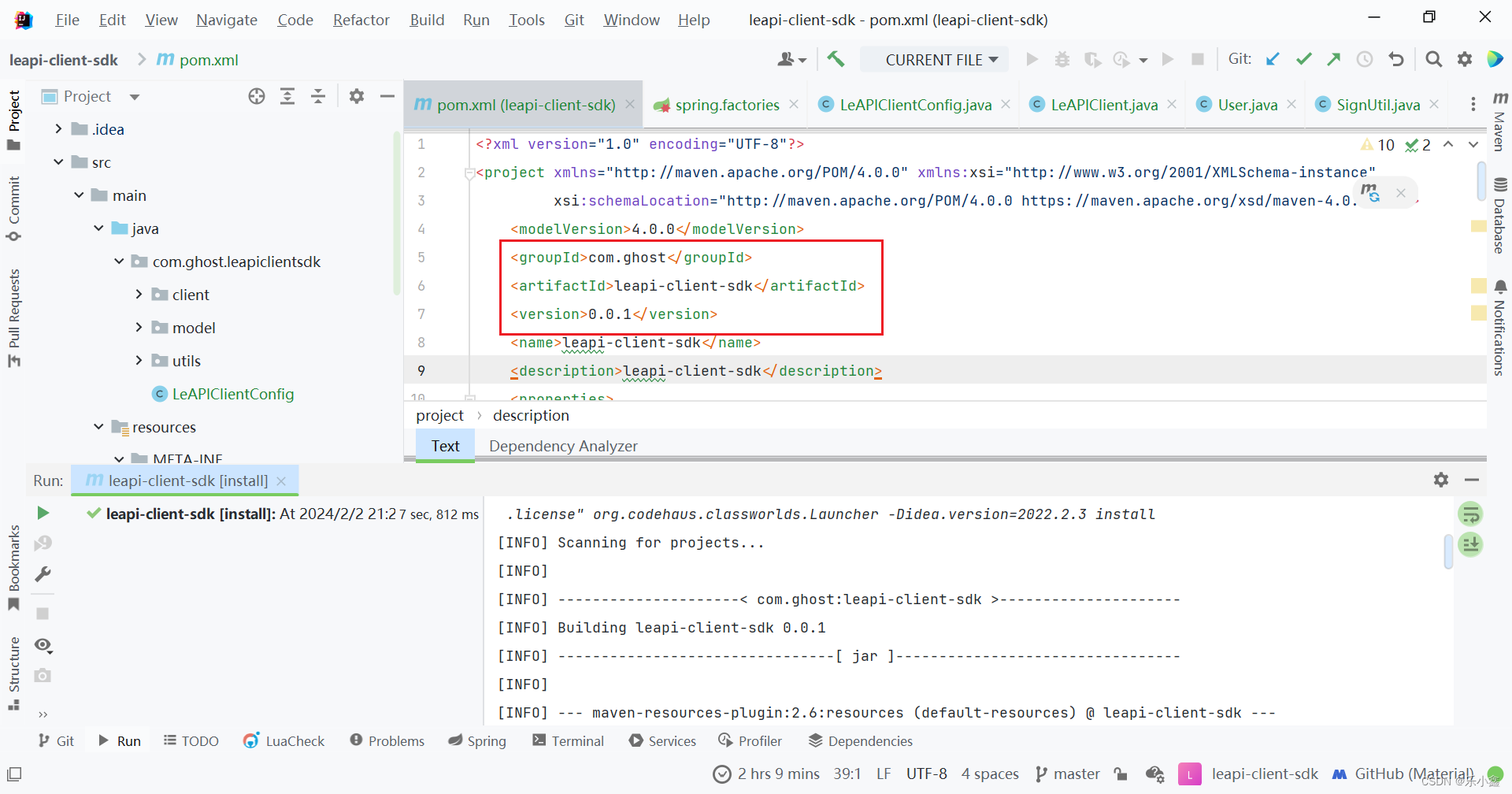Open Search Everywhere with the magnifier icon
The width and height of the screenshot is (1512, 794).
coord(1433,59)
